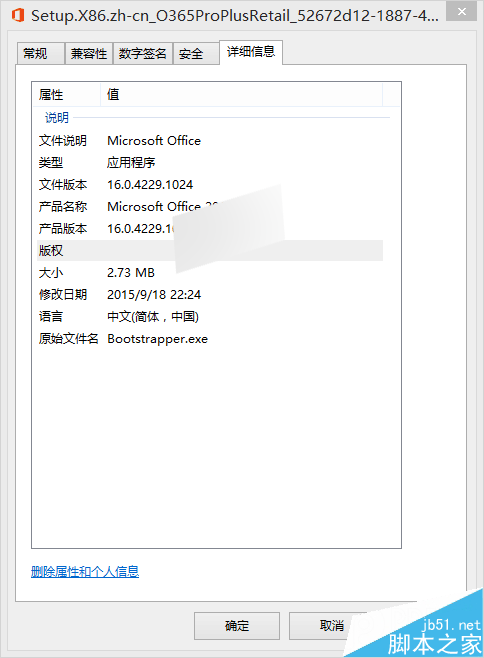Click the 属性 column header
The width and height of the screenshot is (484, 658).
coord(66,94)
